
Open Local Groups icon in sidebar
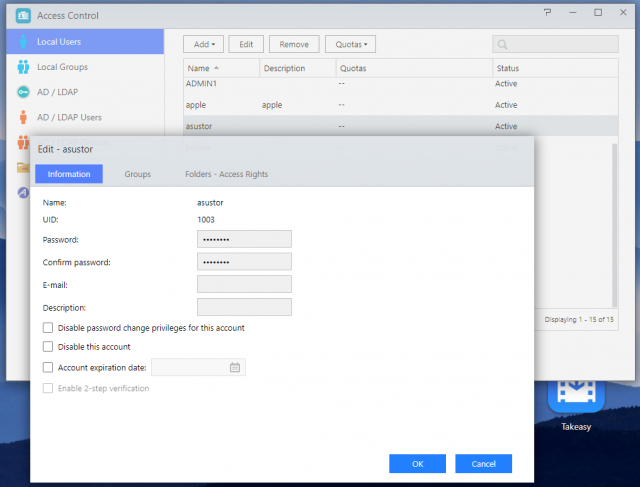23,67
